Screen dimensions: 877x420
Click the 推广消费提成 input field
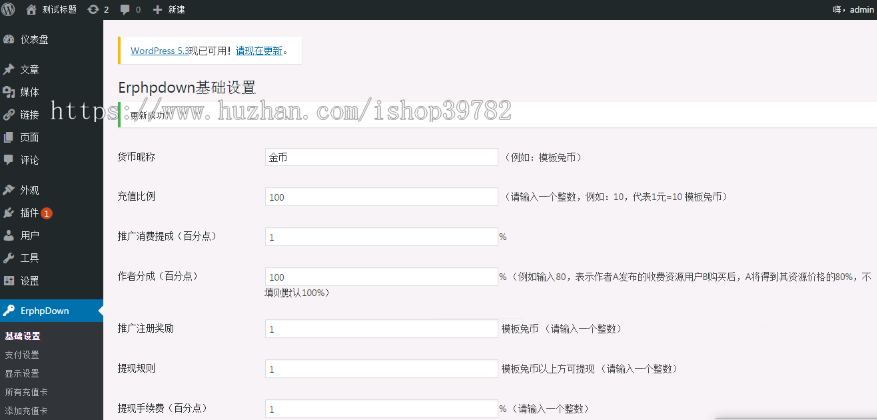pyautogui.click(x=381, y=237)
